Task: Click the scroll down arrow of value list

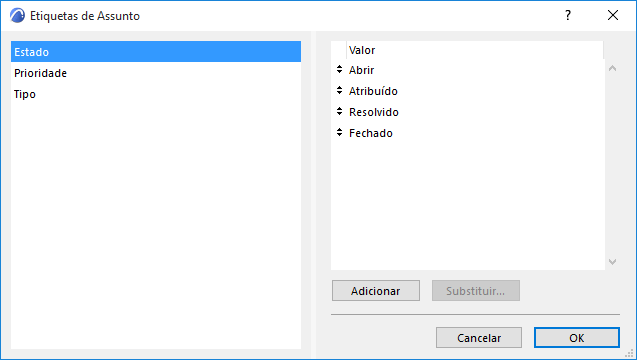Action: 613,262
